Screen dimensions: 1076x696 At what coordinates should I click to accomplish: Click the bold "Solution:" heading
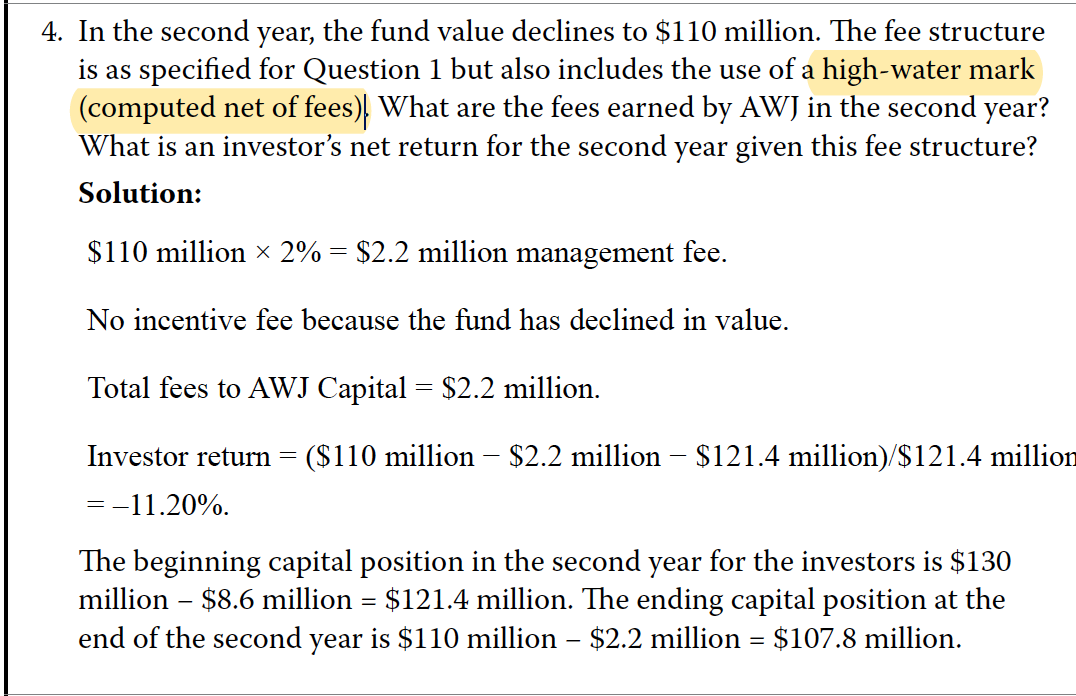[140, 193]
